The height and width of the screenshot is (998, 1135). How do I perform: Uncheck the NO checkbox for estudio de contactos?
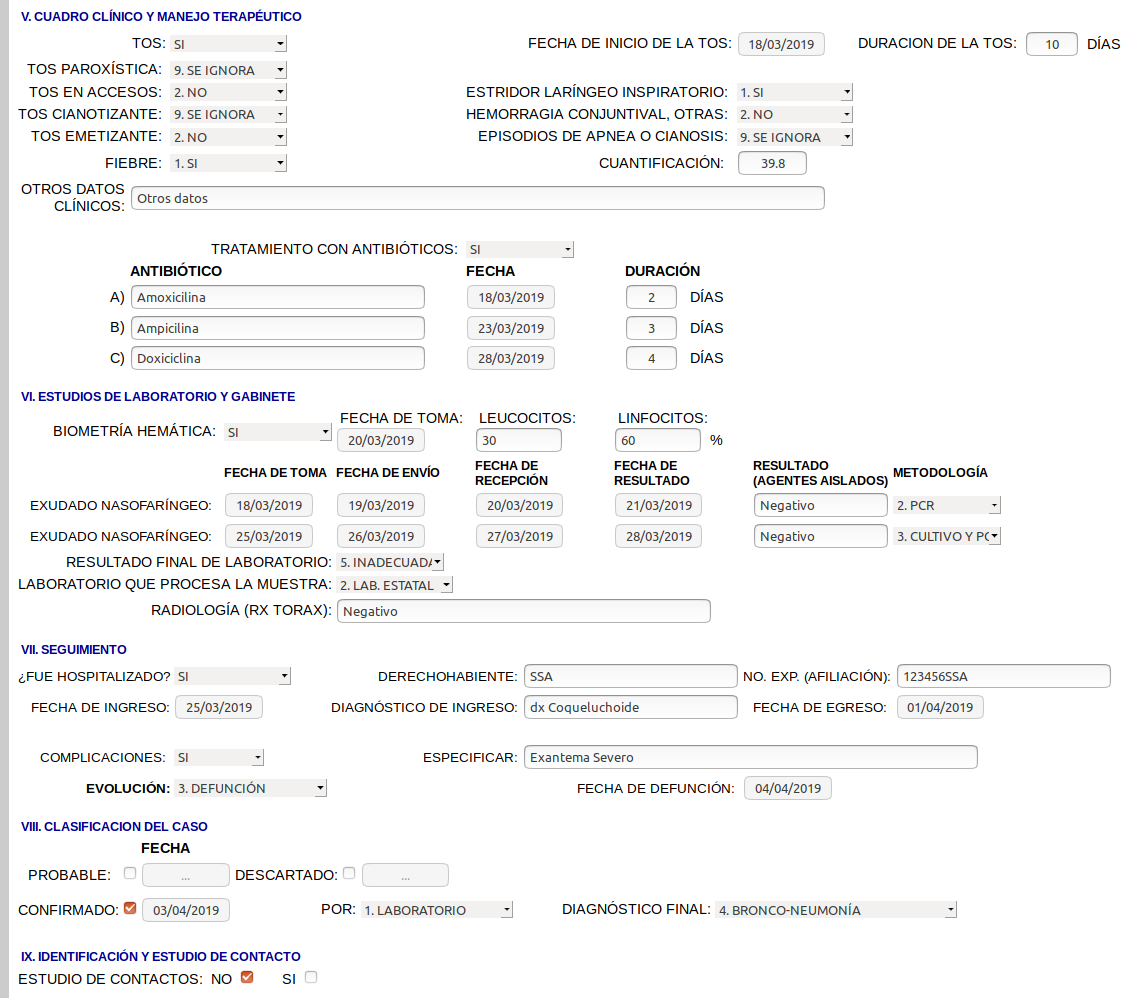tap(247, 977)
